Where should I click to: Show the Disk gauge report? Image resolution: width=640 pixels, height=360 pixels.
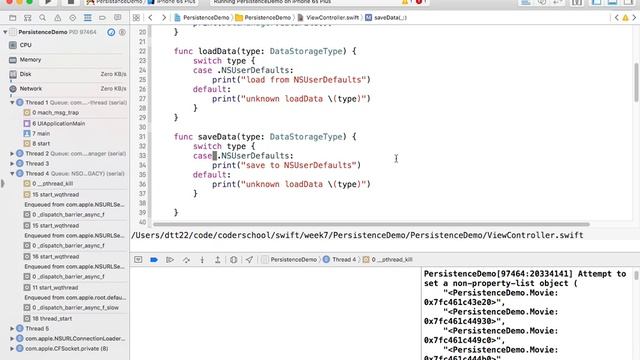pyautogui.click(x=68, y=74)
